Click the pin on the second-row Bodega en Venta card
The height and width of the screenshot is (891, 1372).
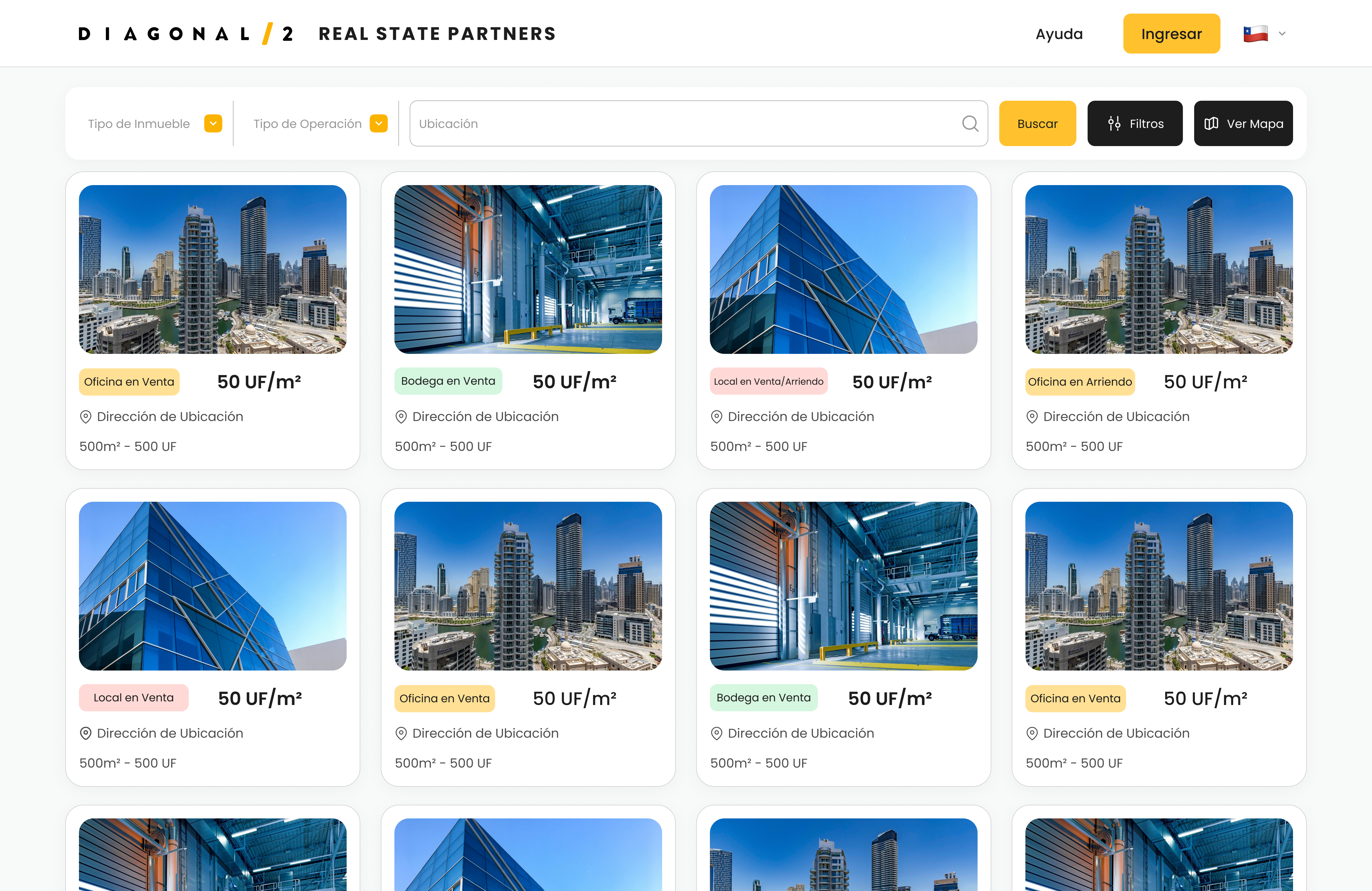[717, 733]
